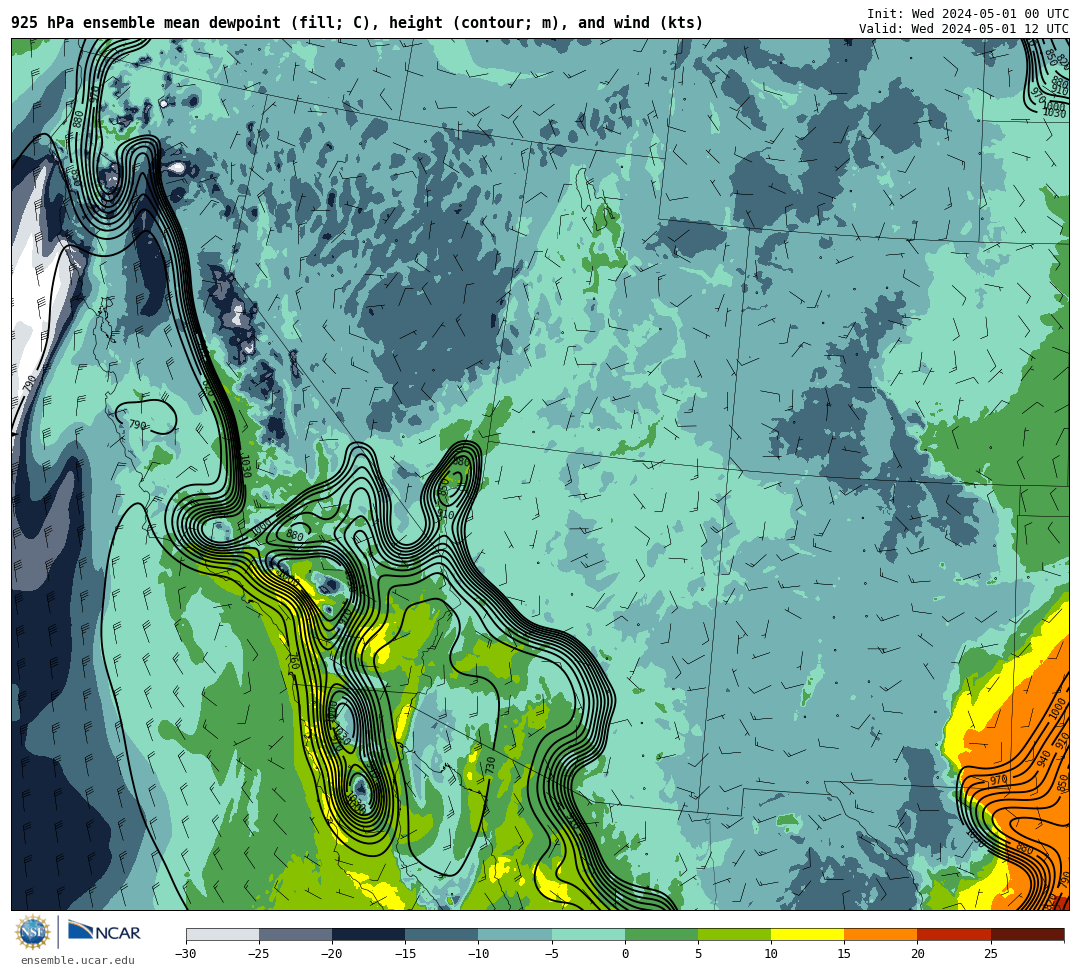Open the ensemble.ucar.edu link text
This screenshot has height=973, width=1080.
click(x=78, y=960)
